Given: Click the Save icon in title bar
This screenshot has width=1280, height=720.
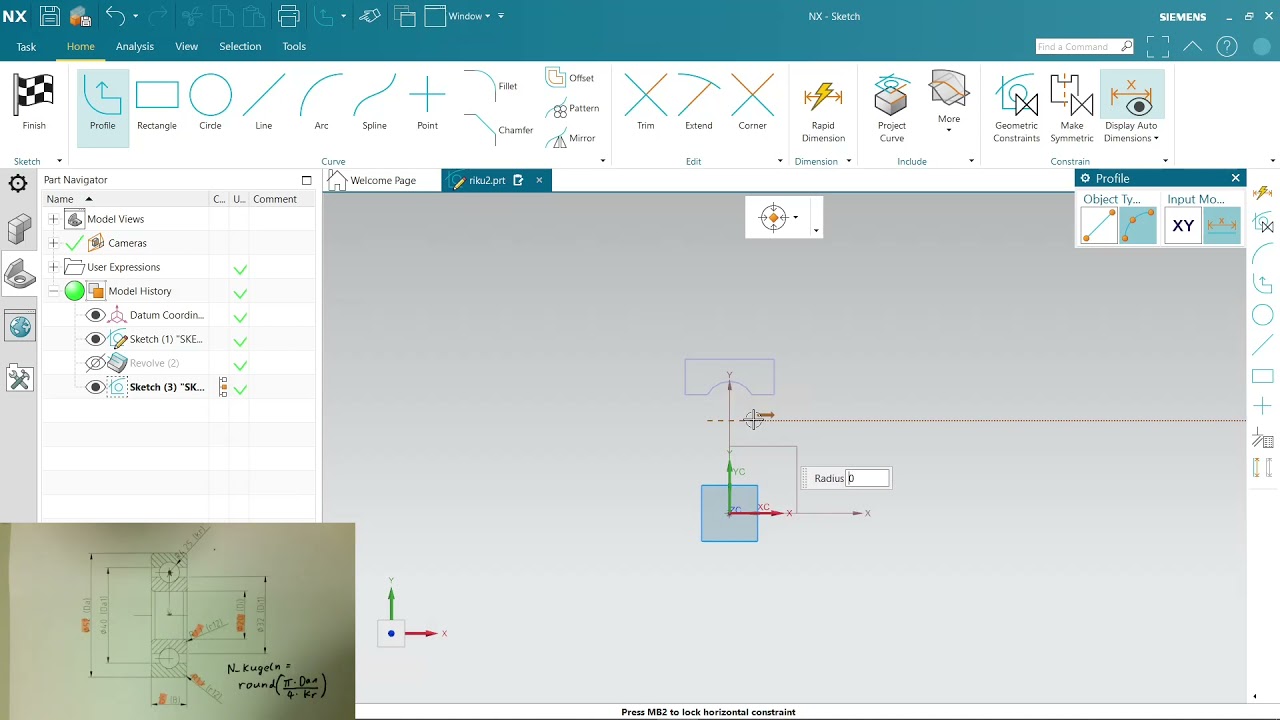Looking at the screenshot, I should click(49, 16).
